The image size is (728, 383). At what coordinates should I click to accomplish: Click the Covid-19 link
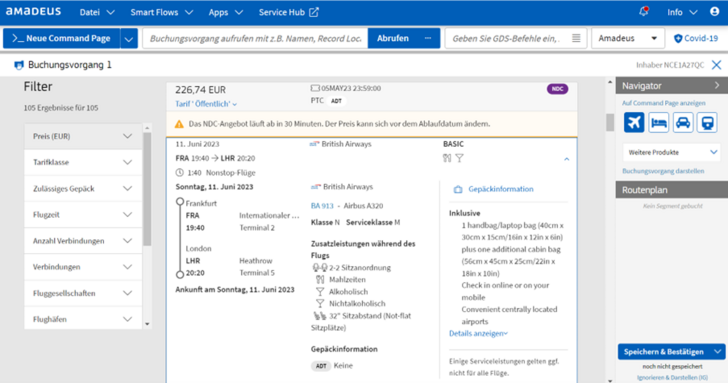point(701,39)
